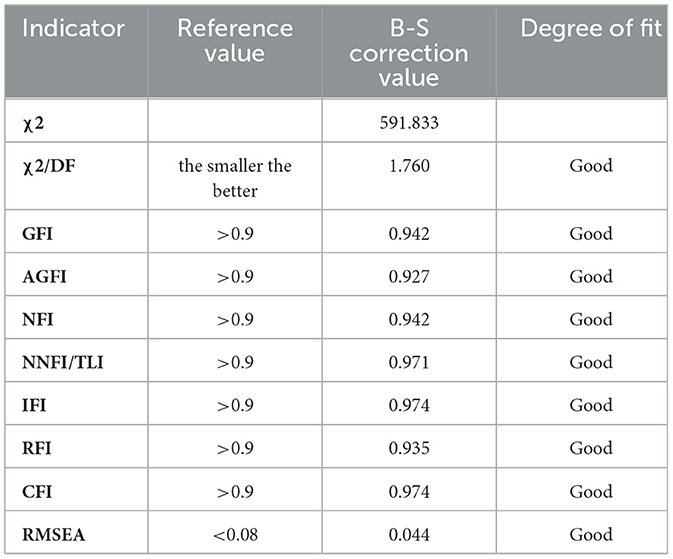
Task: Click the NFI row label
Action: point(38,319)
